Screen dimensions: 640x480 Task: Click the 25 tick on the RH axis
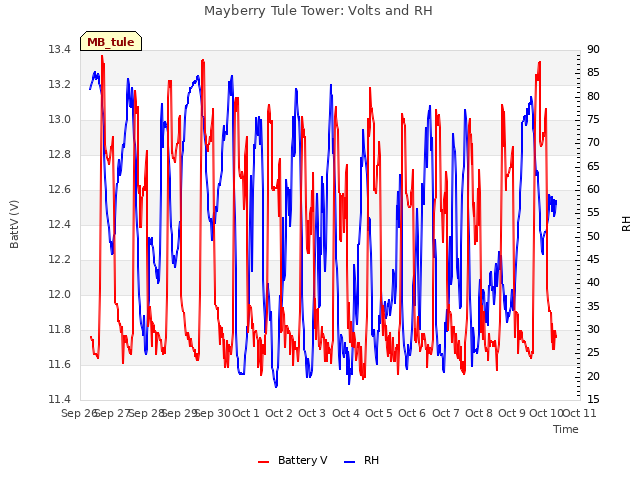[593, 353]
